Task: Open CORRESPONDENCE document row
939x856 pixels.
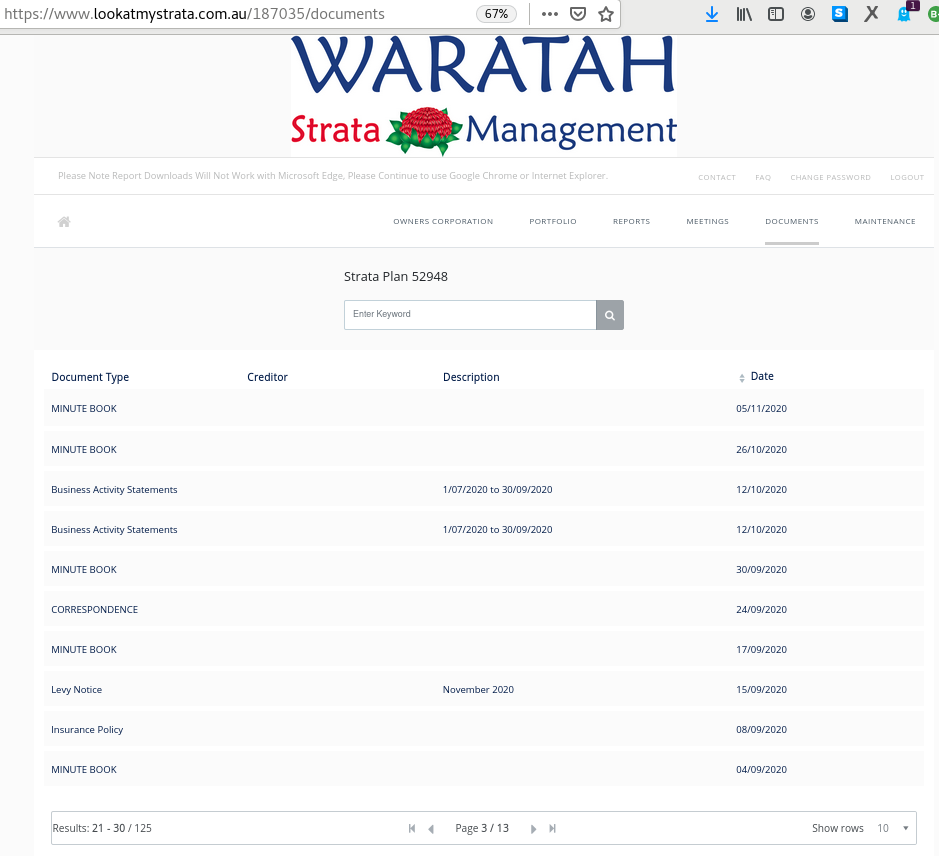Action: pos(483,610)
